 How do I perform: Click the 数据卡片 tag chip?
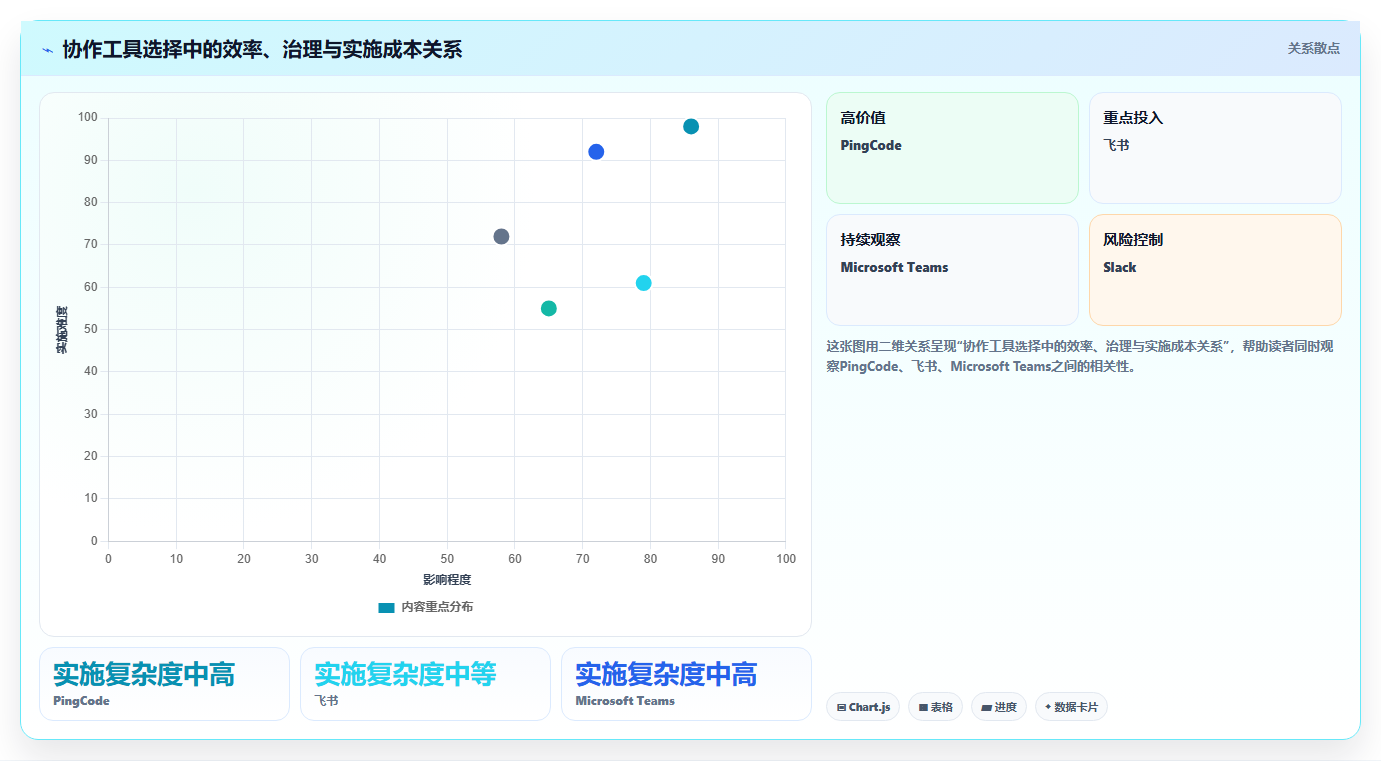pyautogui.click(x=1071, y=707)
